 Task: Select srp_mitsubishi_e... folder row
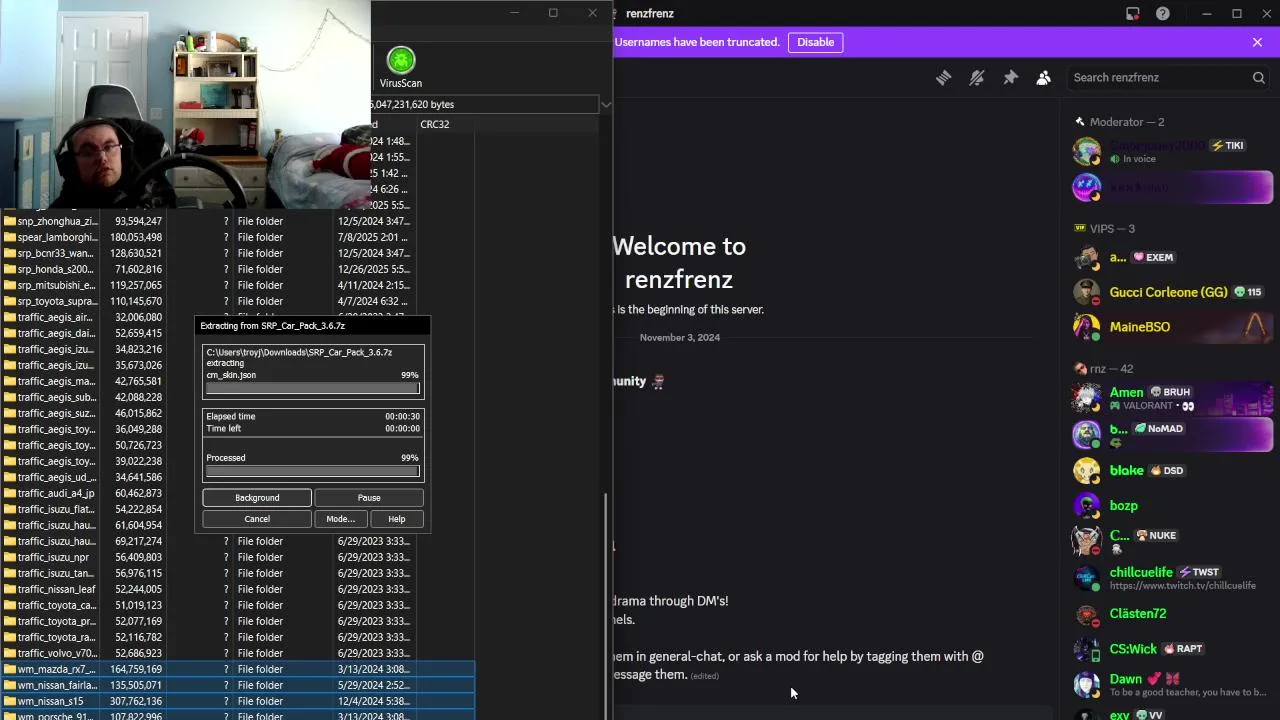coord(237,285)
